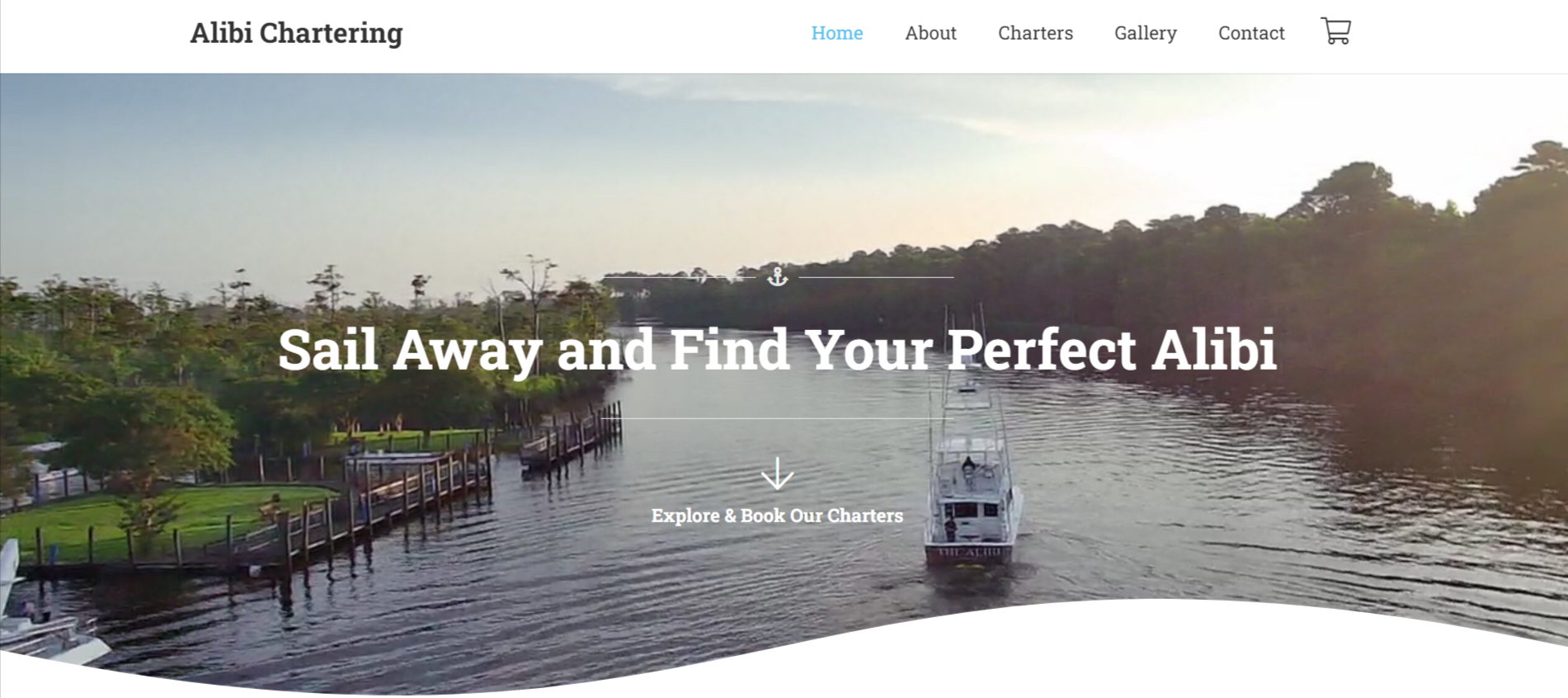Click the Alibi Chartering site logo
The height and width of the screenshot is (698, 1568).
point(296,33)
